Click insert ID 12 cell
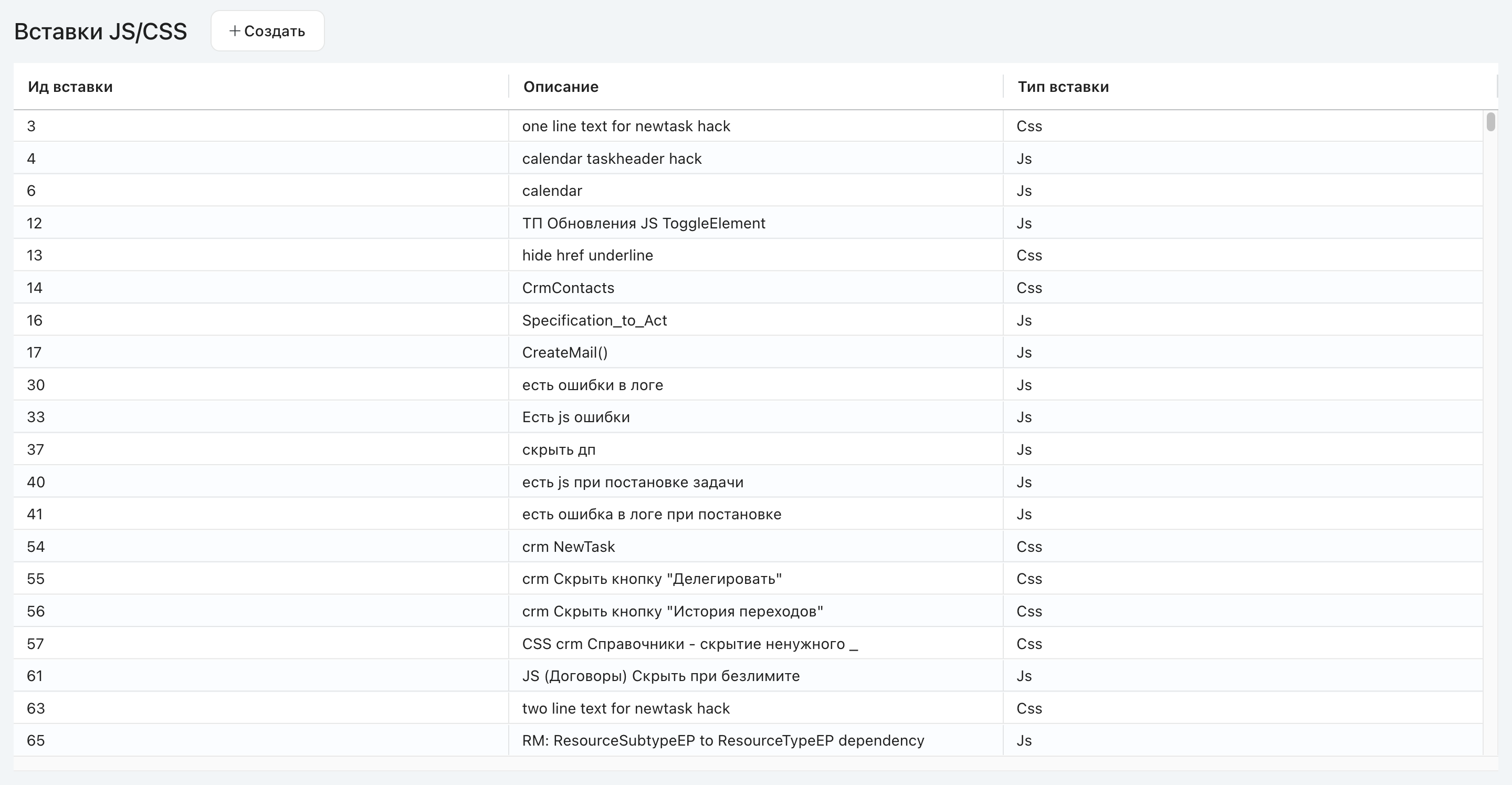Viewport: 1512px width, 785px height. (260, 223)
